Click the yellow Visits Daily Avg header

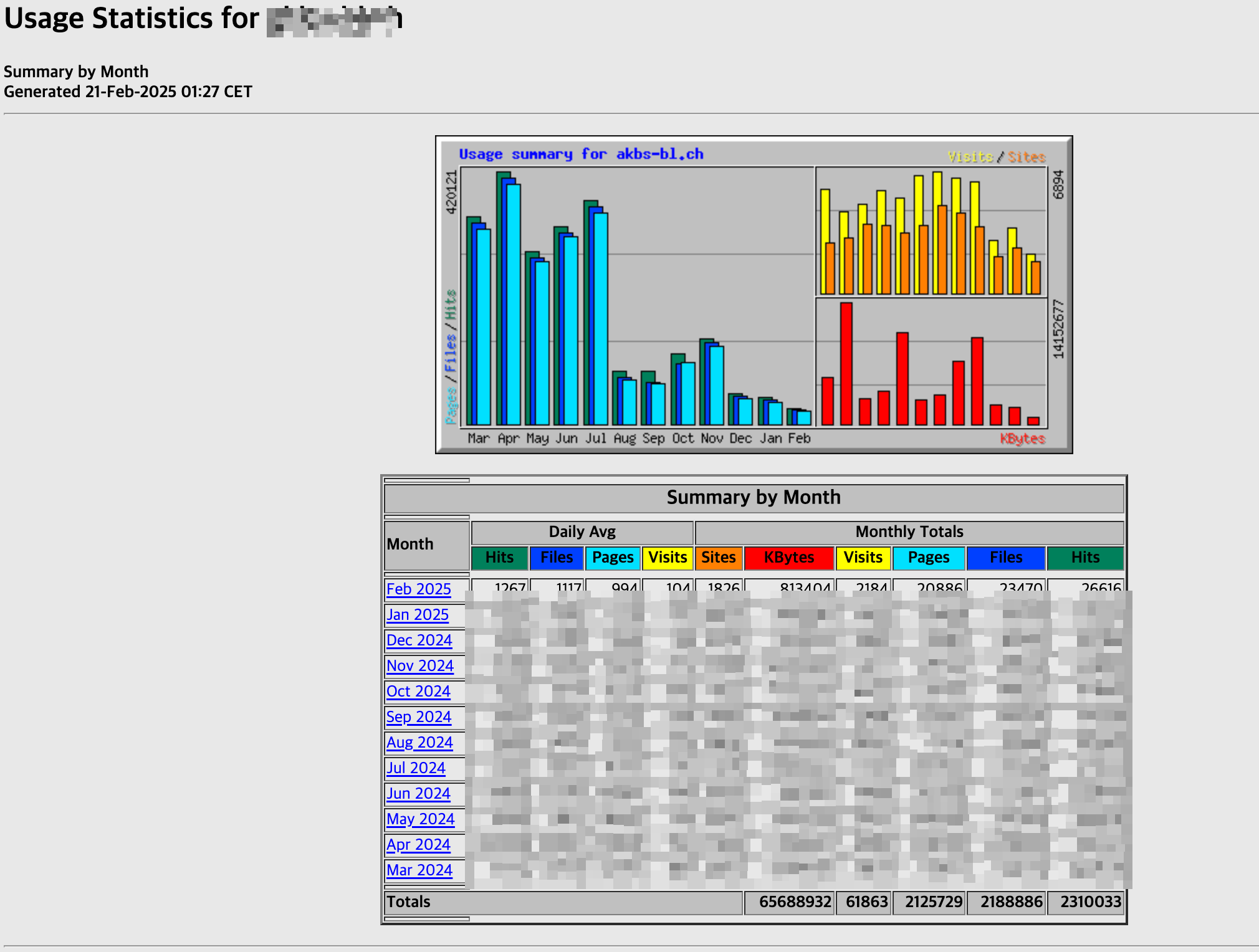click(668, 558)
